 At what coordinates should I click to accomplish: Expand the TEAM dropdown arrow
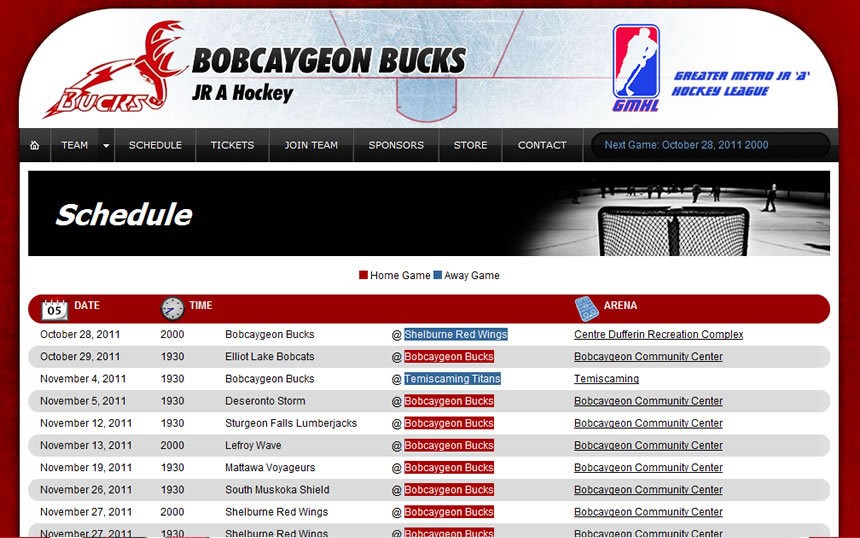click(106, 145)
